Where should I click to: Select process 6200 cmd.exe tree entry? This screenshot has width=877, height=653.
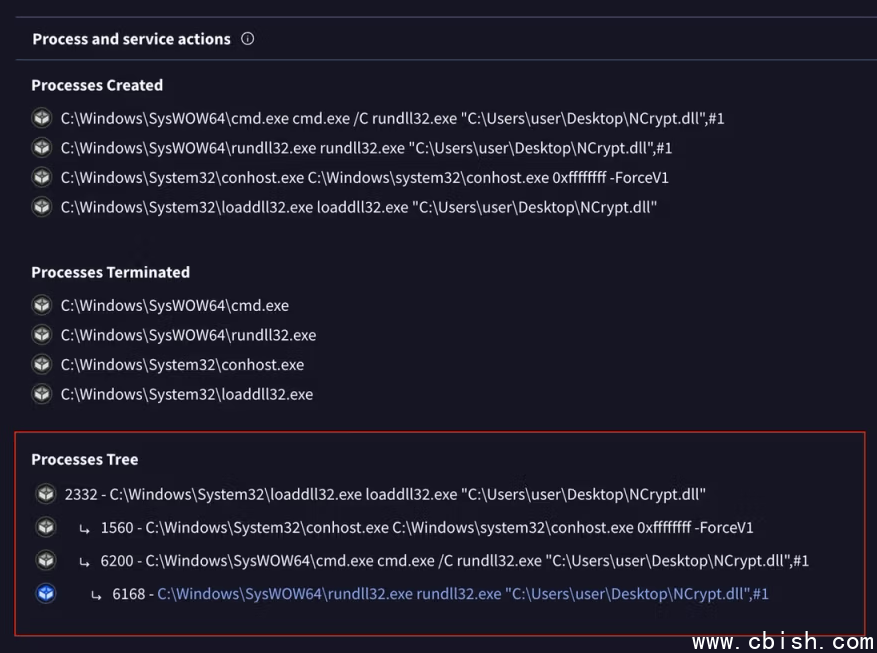[x=454, y=560]
